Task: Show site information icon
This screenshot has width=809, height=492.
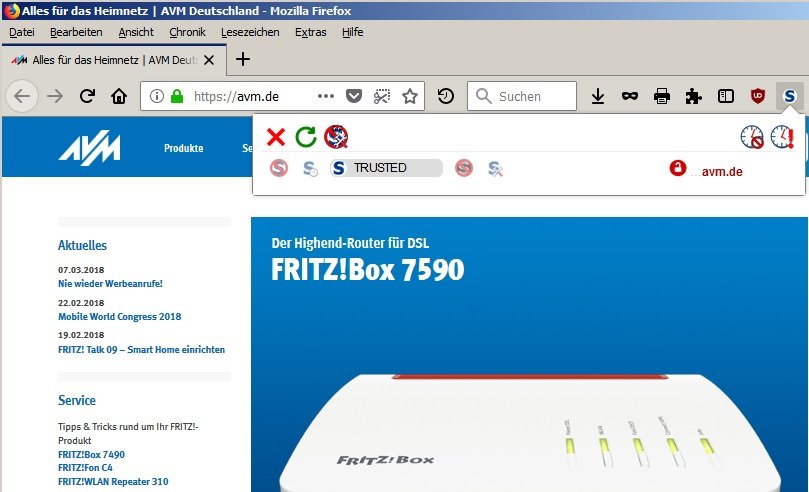Action: click(156, 96)
